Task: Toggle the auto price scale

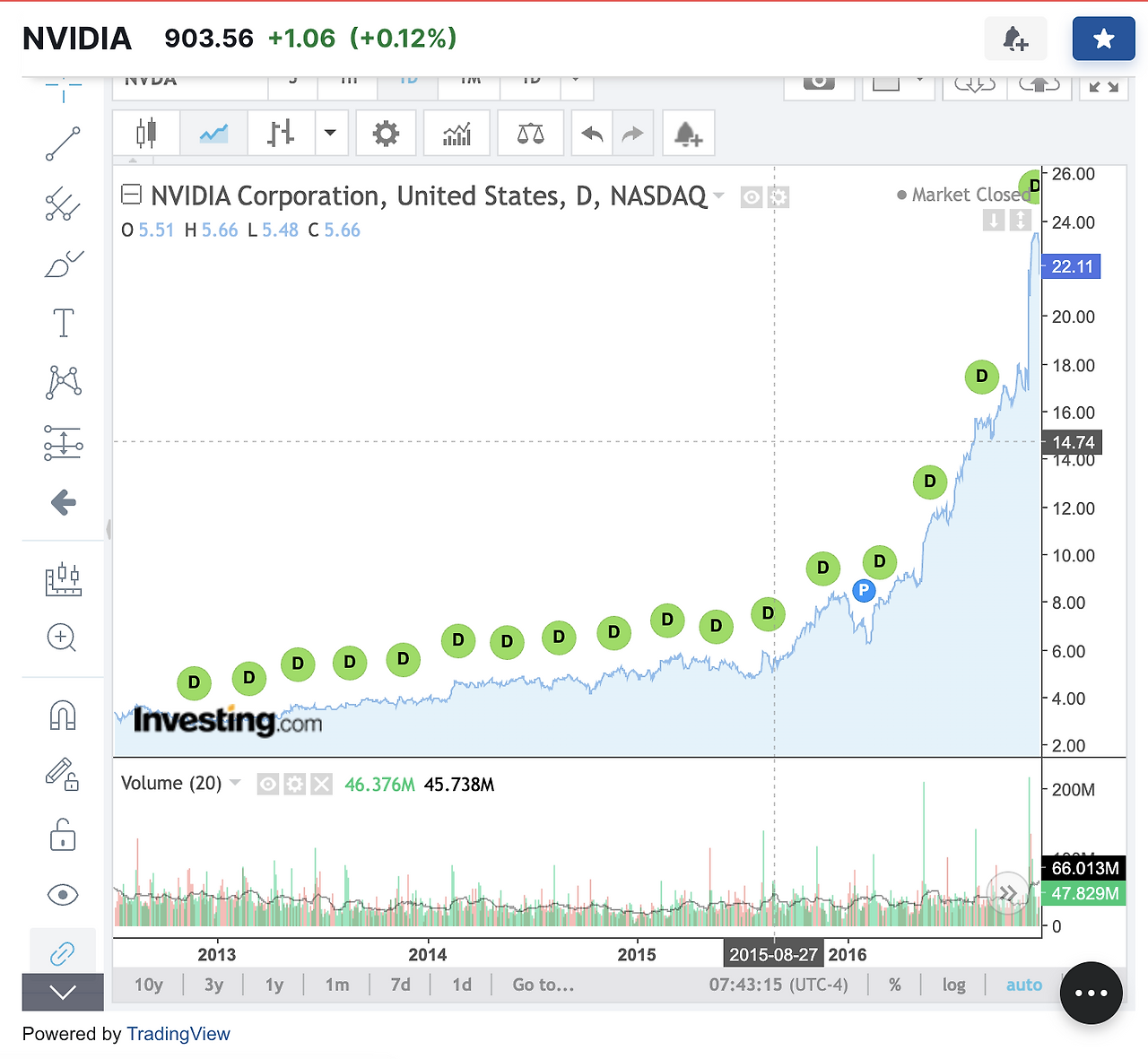Action: tap(1024, 985)
